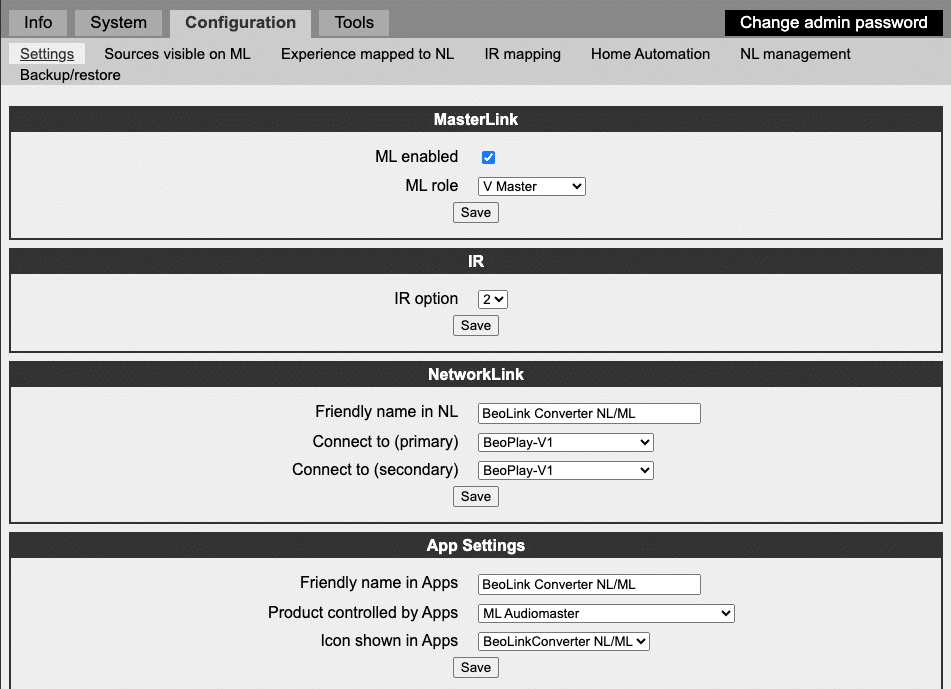Click the App Settings section header

pos(476,545)
